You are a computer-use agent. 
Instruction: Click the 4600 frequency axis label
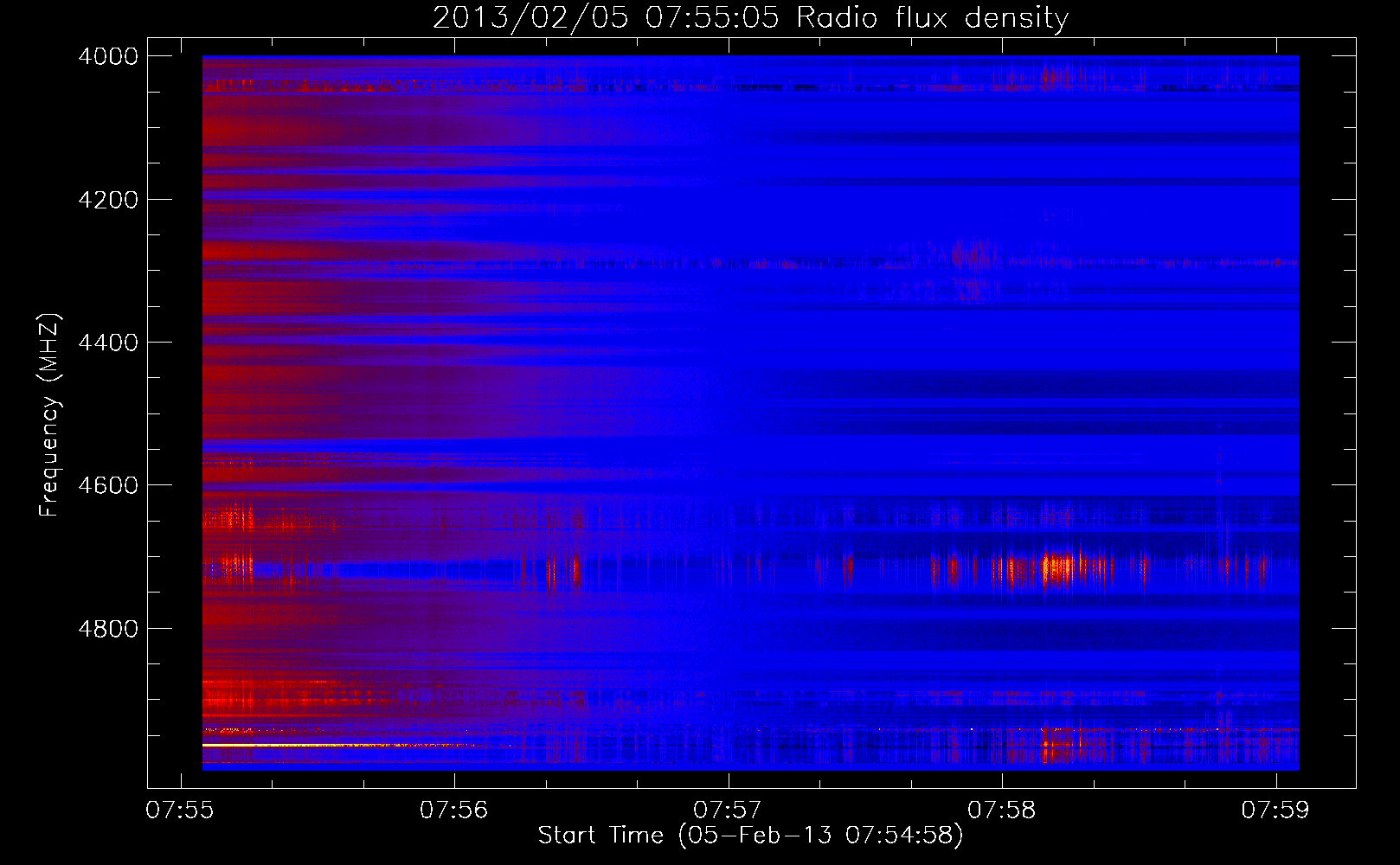pos(108,485)
